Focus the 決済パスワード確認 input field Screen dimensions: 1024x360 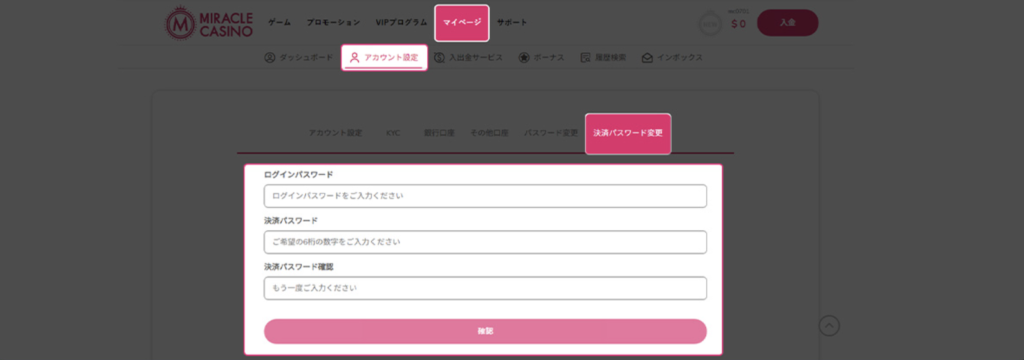(485, 288)
